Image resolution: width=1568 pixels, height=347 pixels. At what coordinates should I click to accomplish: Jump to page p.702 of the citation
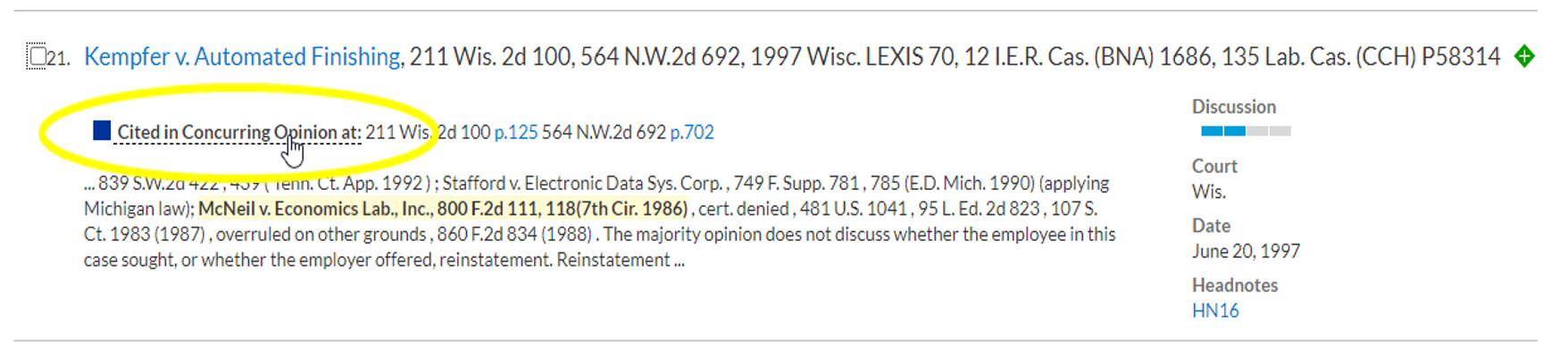coord(692,132)
